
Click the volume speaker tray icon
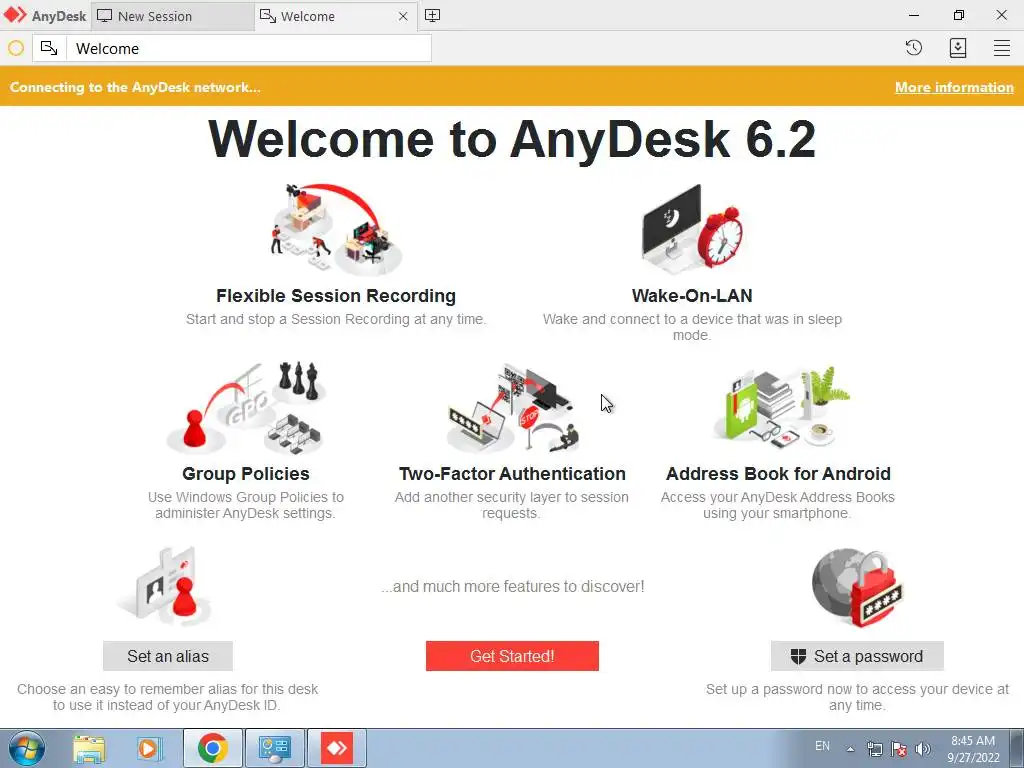(923, 749)
